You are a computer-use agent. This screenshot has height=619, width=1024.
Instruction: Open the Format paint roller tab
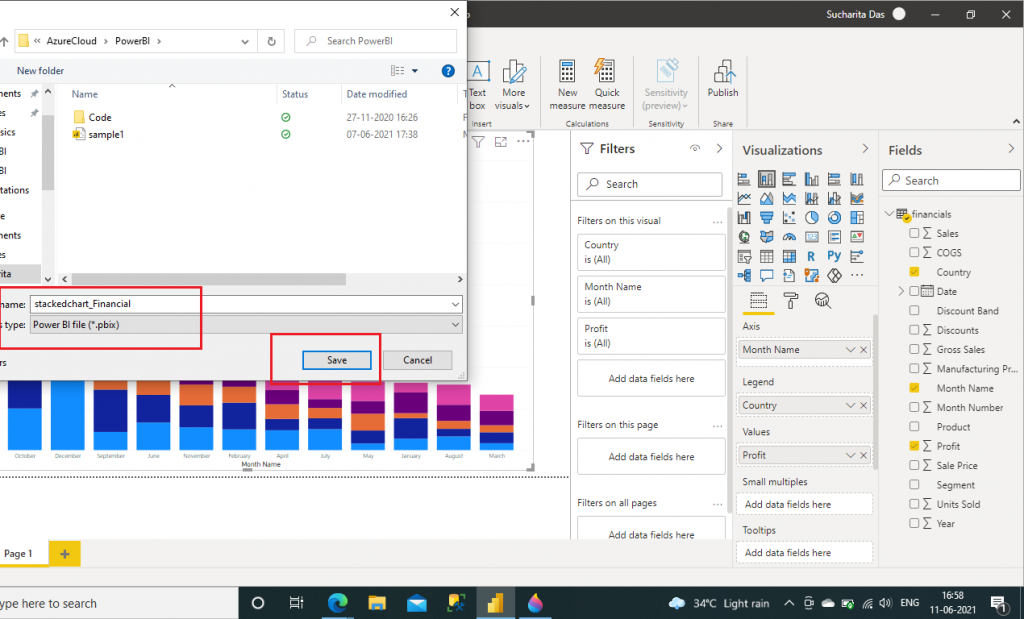pyautogui.click(x=790, y=301)
